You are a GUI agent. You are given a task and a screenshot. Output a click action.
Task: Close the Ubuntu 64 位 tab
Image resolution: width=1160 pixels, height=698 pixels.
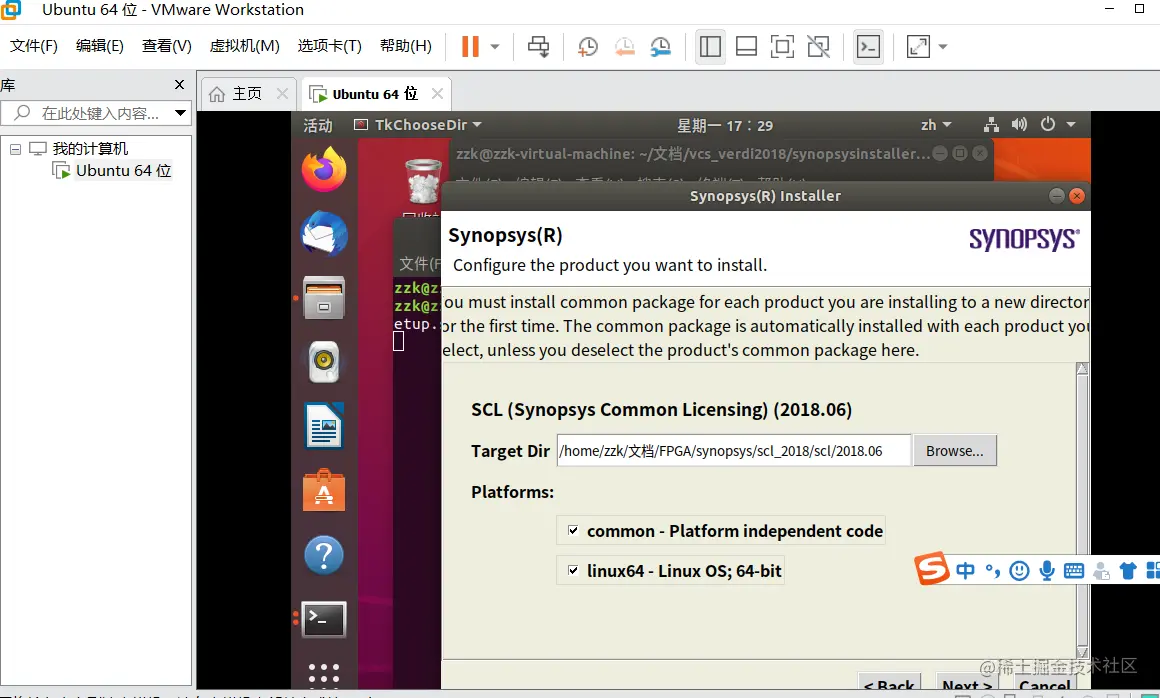click(437, 94)
